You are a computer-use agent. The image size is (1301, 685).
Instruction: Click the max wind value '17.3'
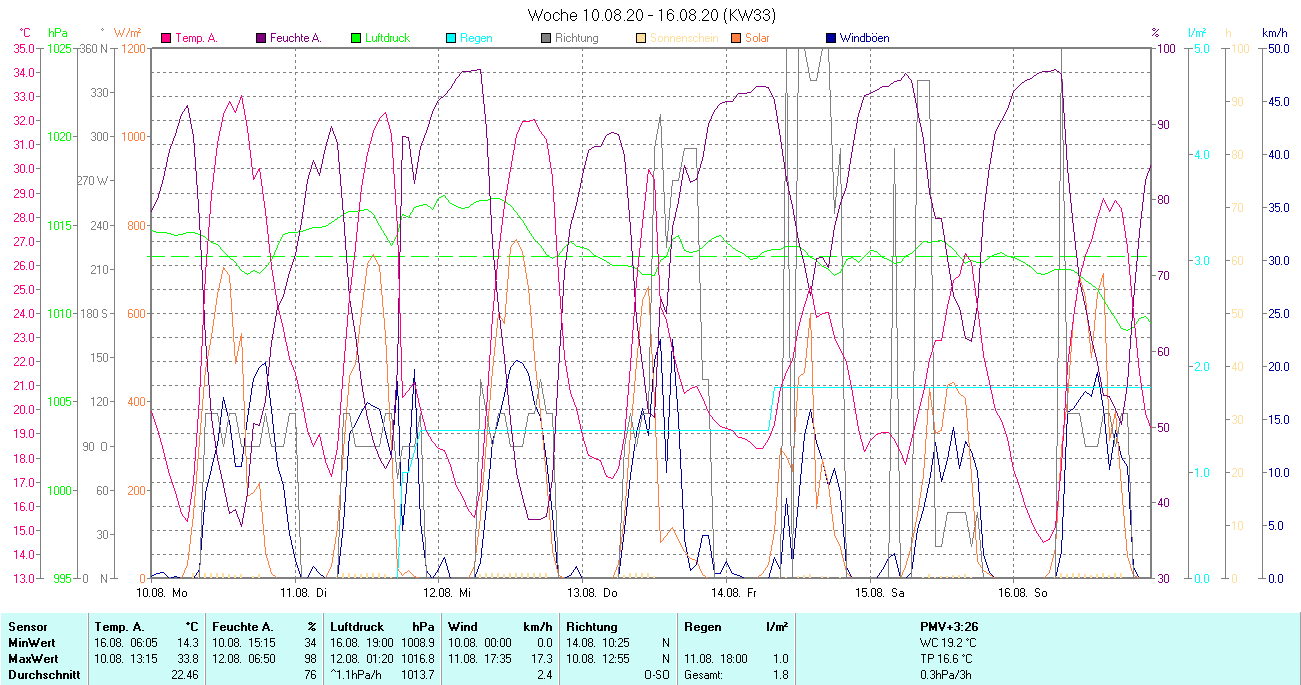coord(541,659)
